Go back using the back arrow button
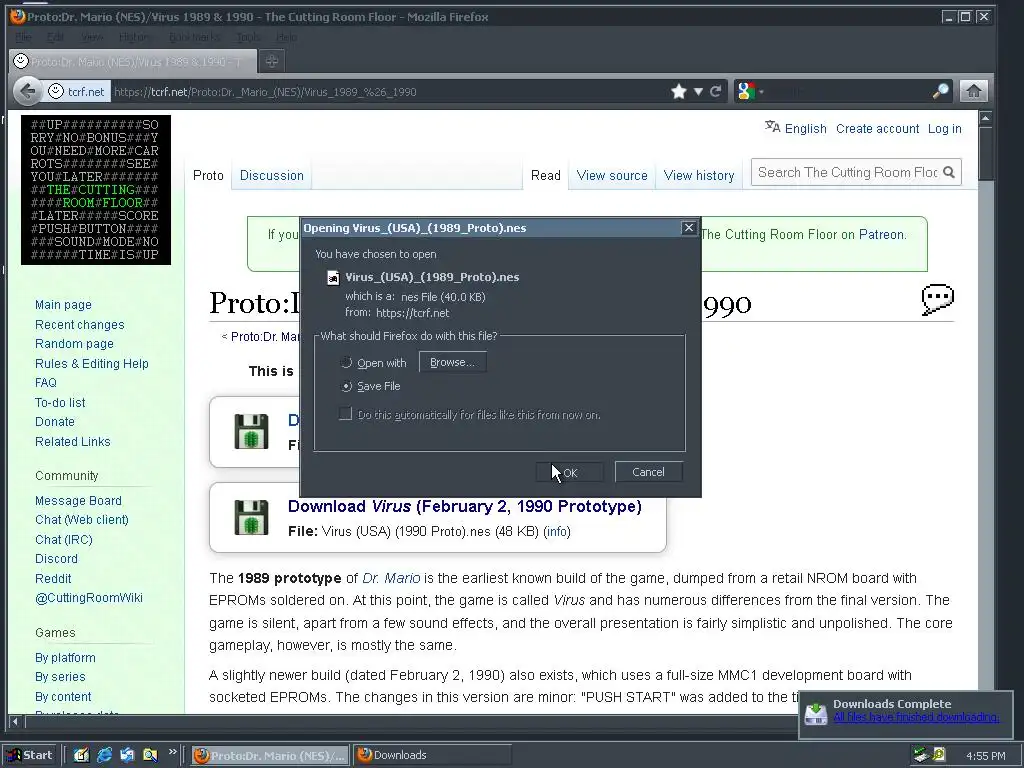The image size is (1024, 768). (27, 91)
